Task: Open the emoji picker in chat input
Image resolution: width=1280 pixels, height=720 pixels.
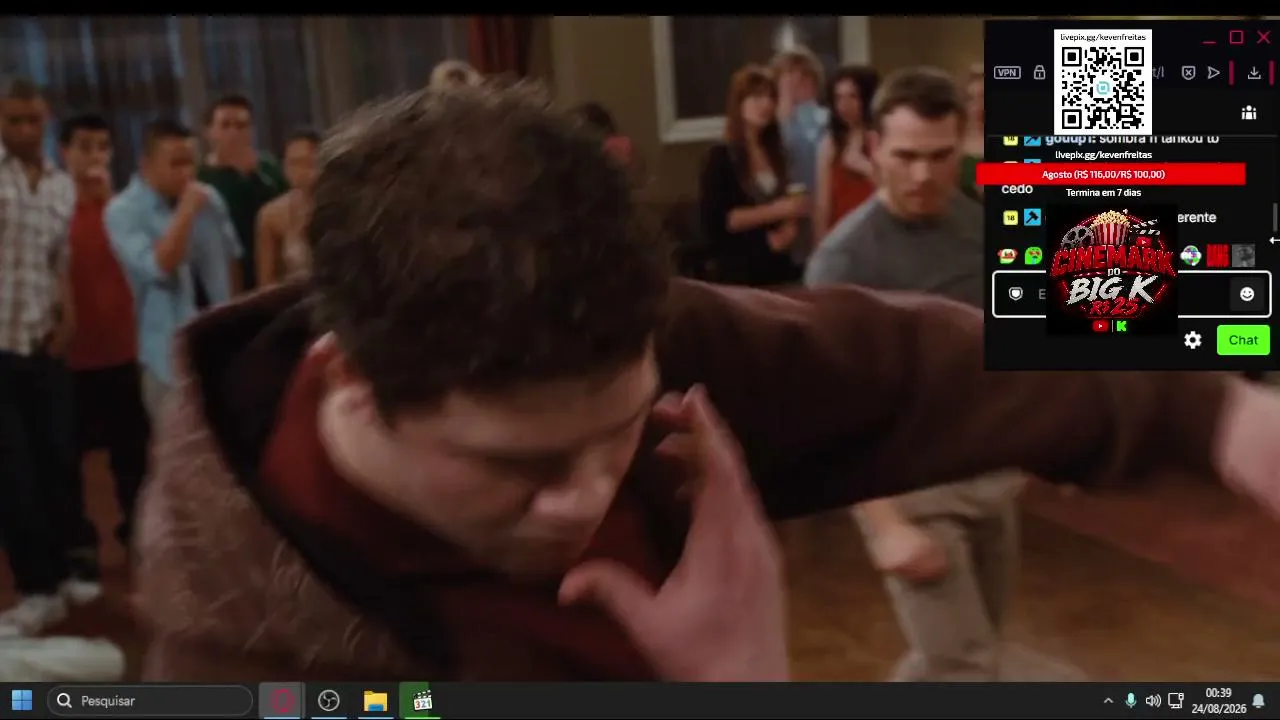Action: coord(1247,294)
